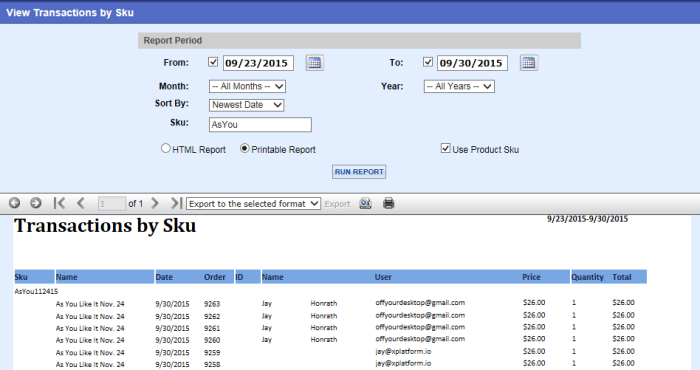Click order number 9258
700x370 pixels.
coord(212,364)
